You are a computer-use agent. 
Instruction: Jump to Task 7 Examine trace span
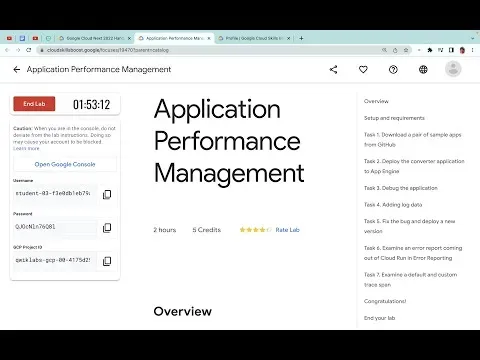coord(410,280)
